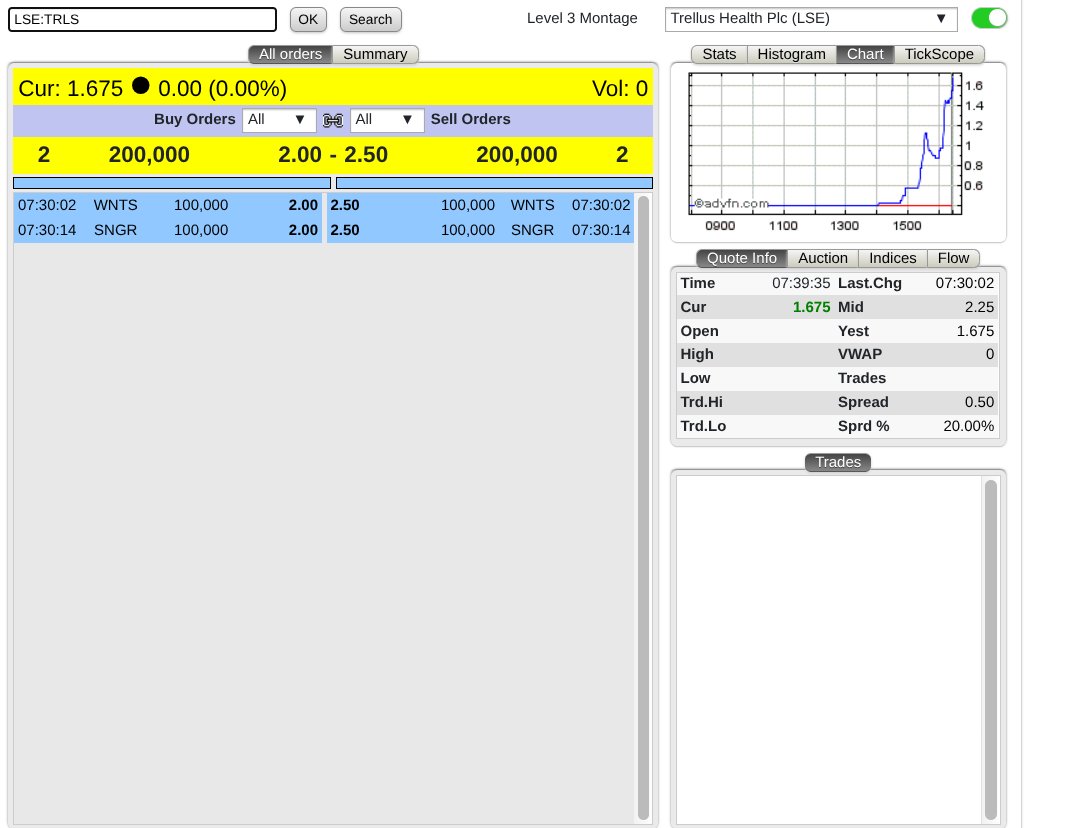Click the Spread value 0.50

979,402
